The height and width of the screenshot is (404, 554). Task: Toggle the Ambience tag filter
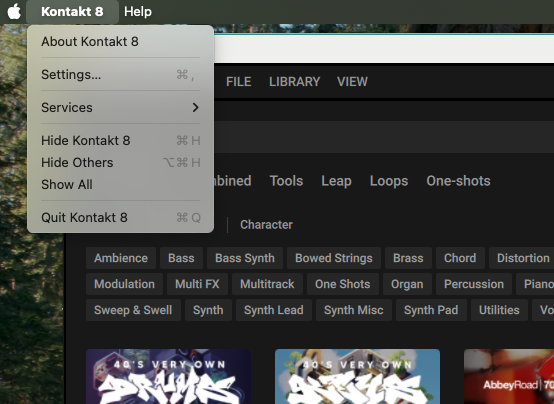coord(121,258)
